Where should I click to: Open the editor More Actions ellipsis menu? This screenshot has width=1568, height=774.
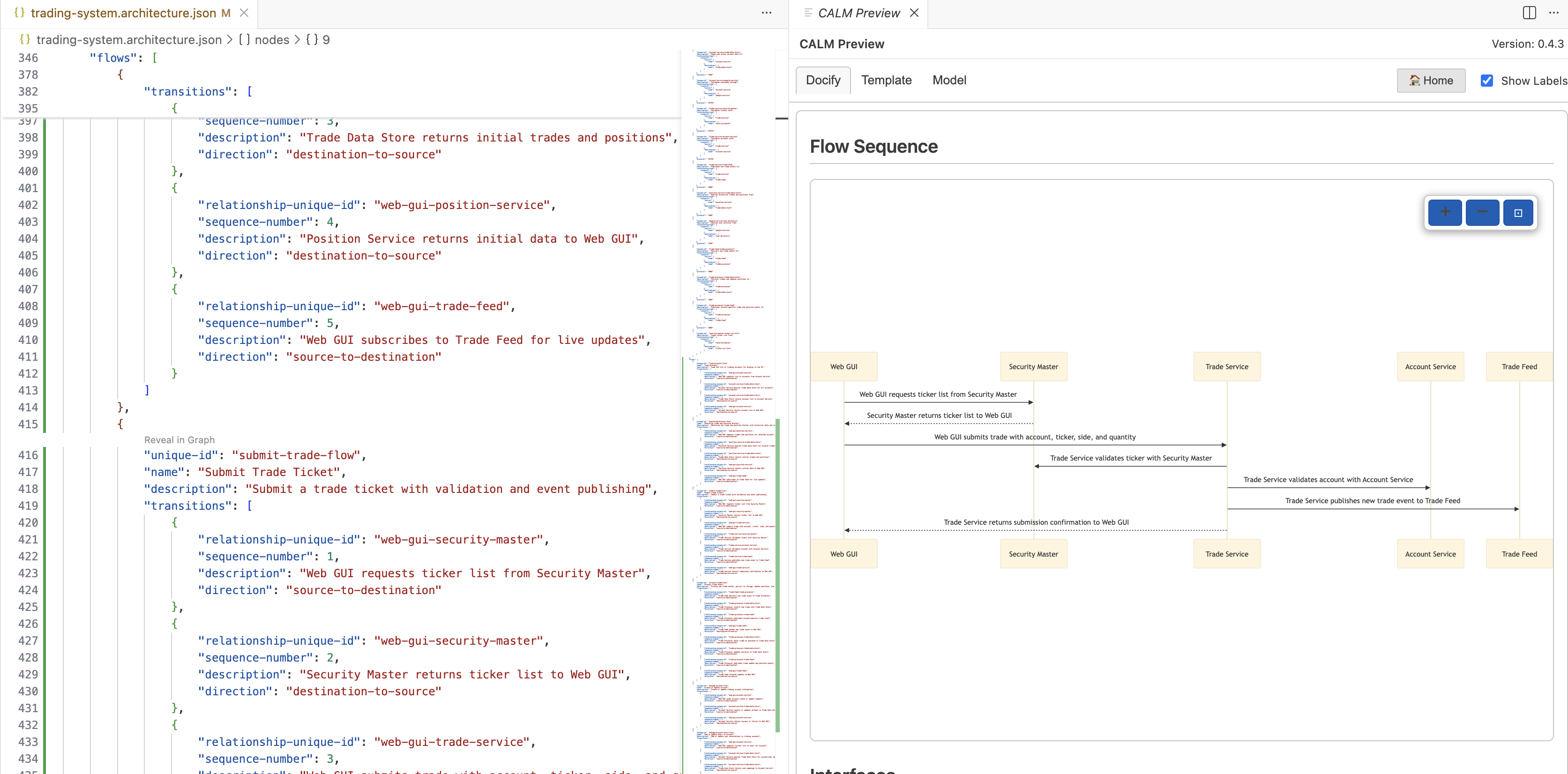tap(766, 12)
